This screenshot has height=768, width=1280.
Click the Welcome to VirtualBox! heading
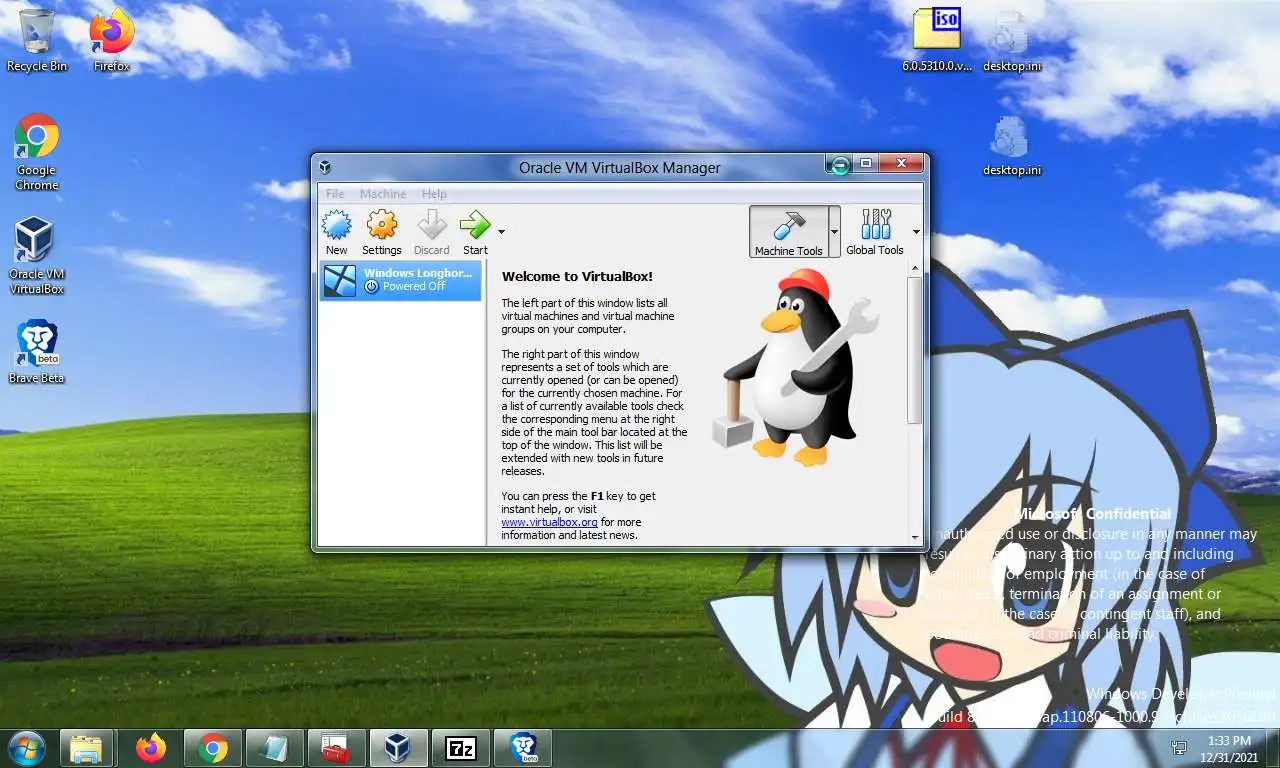[577, 277]
